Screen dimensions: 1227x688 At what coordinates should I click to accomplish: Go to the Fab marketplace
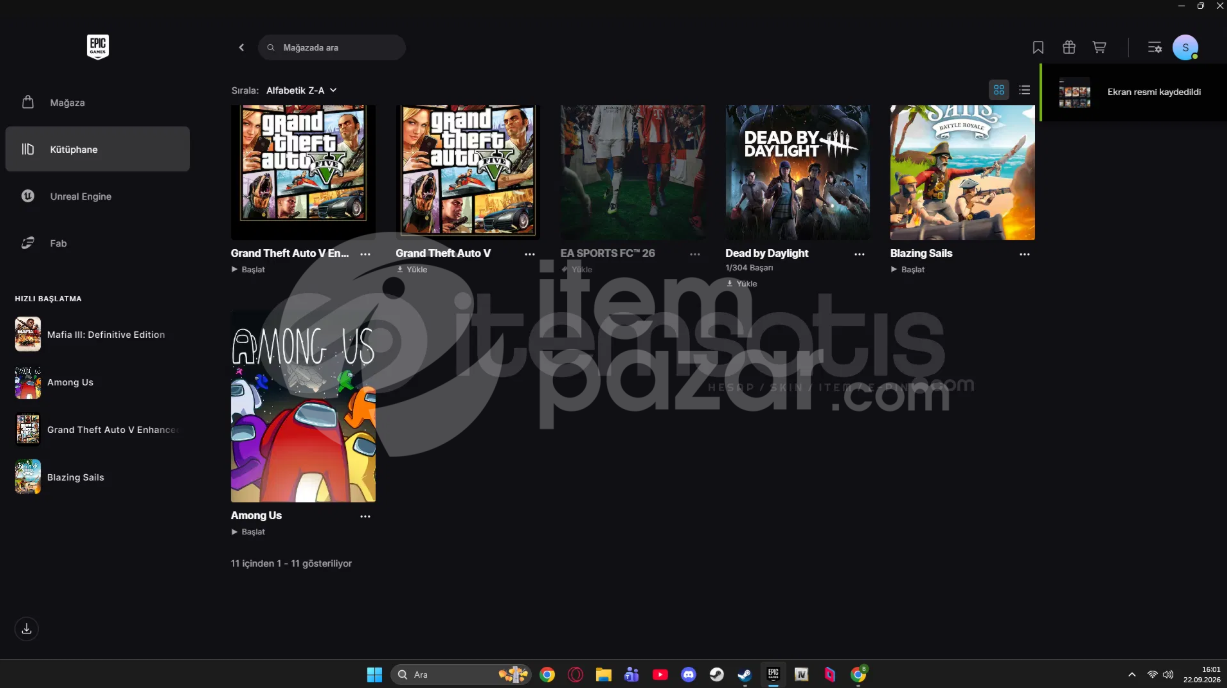97,243
